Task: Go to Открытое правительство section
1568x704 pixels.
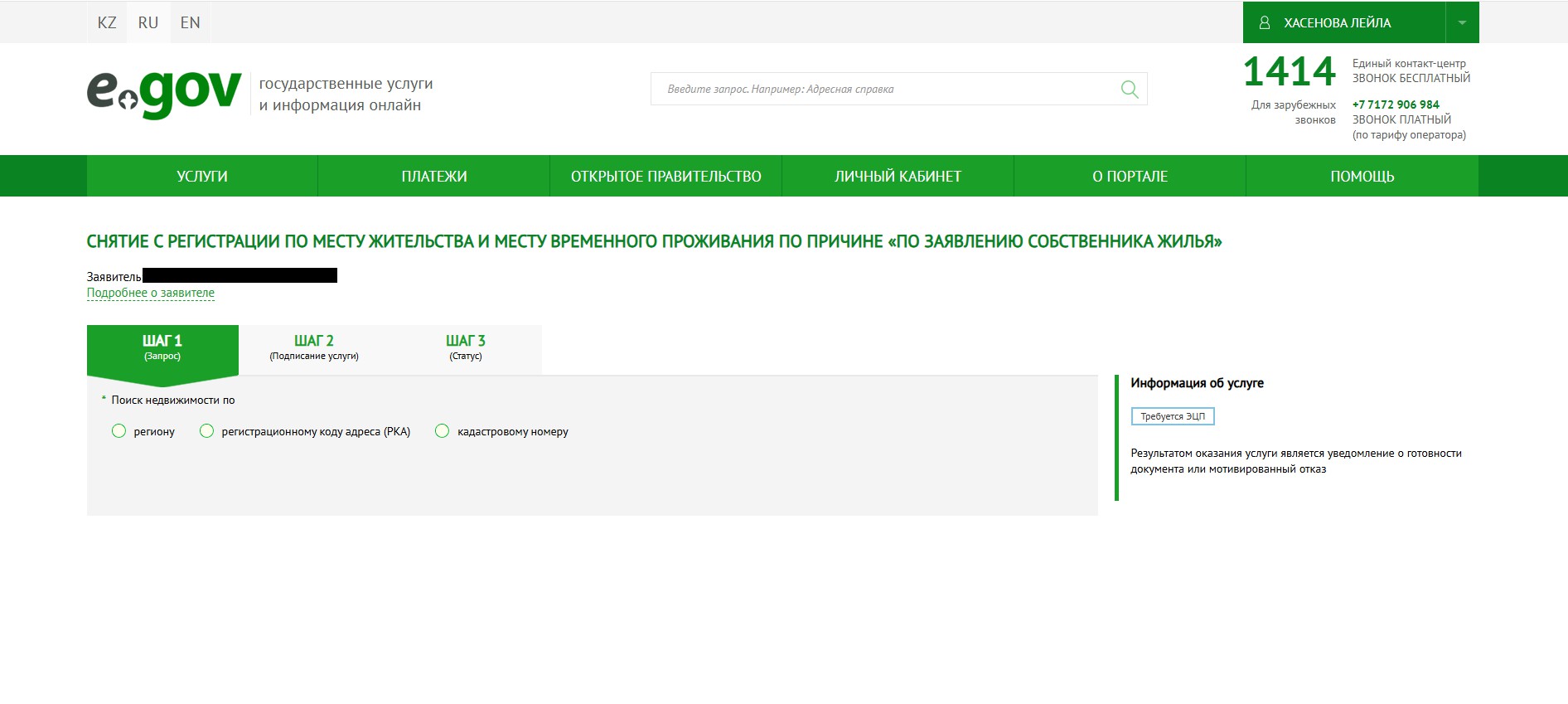Action: tap(665, 176)
